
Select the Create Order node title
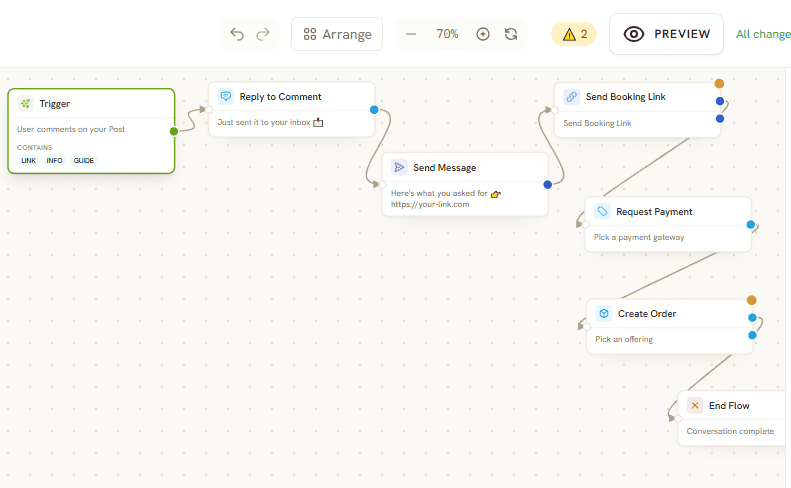pos(647,313)
